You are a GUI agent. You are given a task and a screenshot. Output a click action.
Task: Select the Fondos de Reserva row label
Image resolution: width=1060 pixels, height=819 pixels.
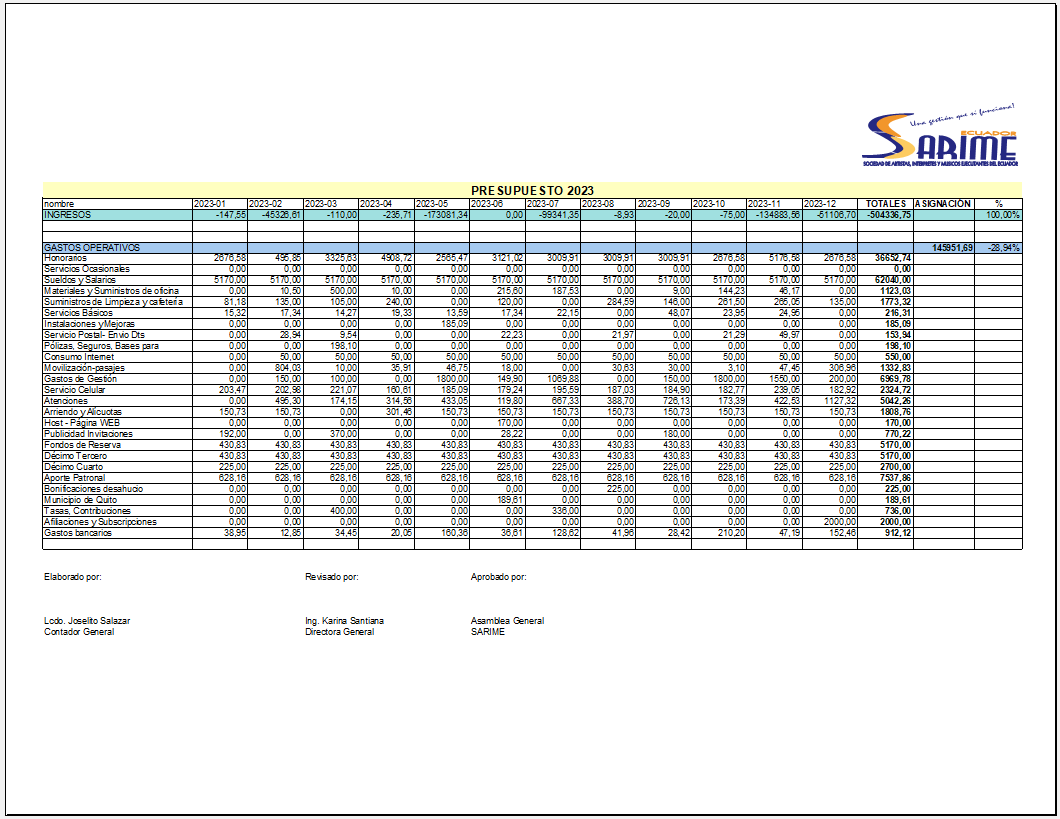coord(82,445)
